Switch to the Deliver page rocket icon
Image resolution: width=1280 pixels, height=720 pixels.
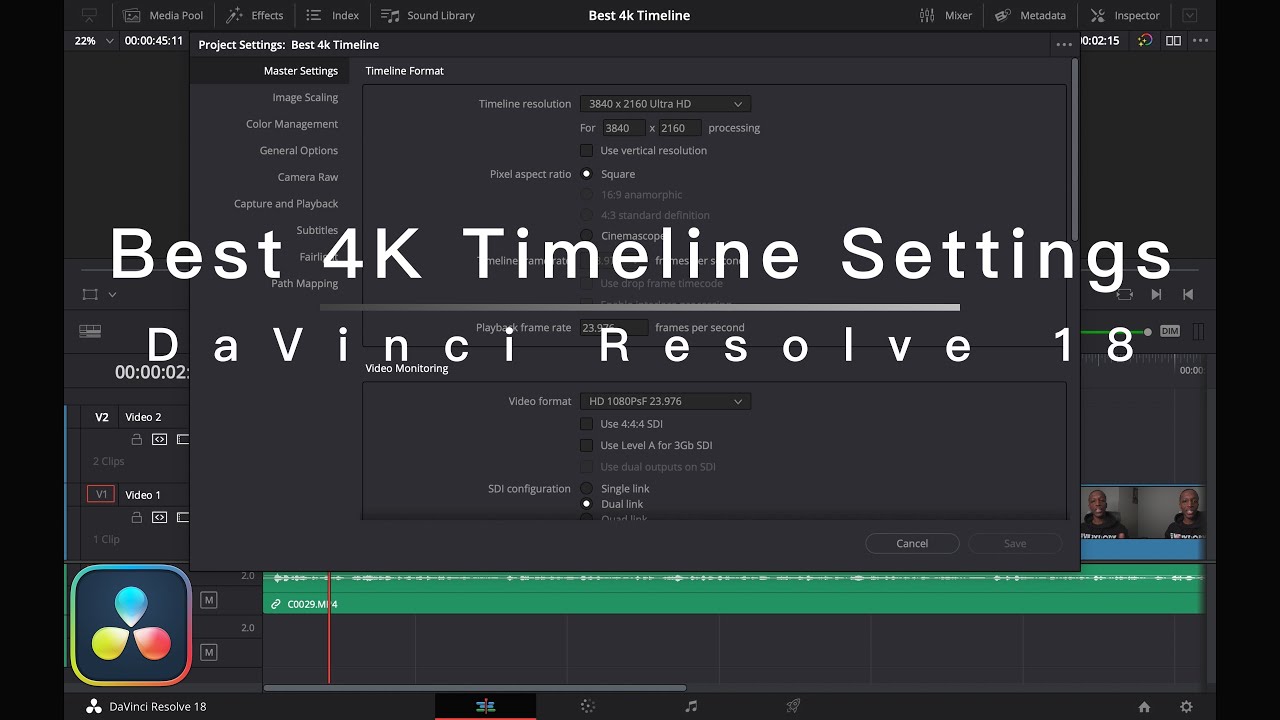point(793,706)
